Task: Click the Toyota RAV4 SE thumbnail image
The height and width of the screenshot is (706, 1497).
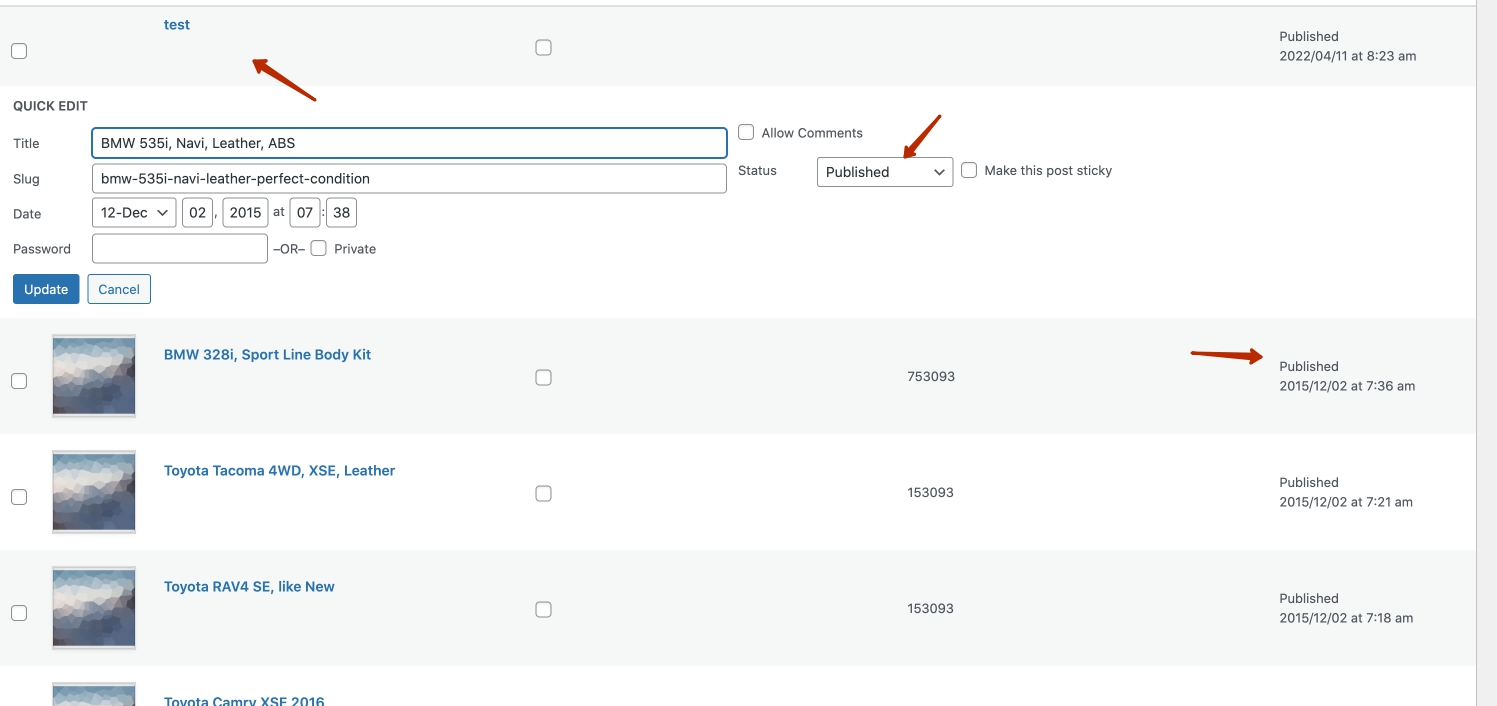Action: [x=94, y=608]
